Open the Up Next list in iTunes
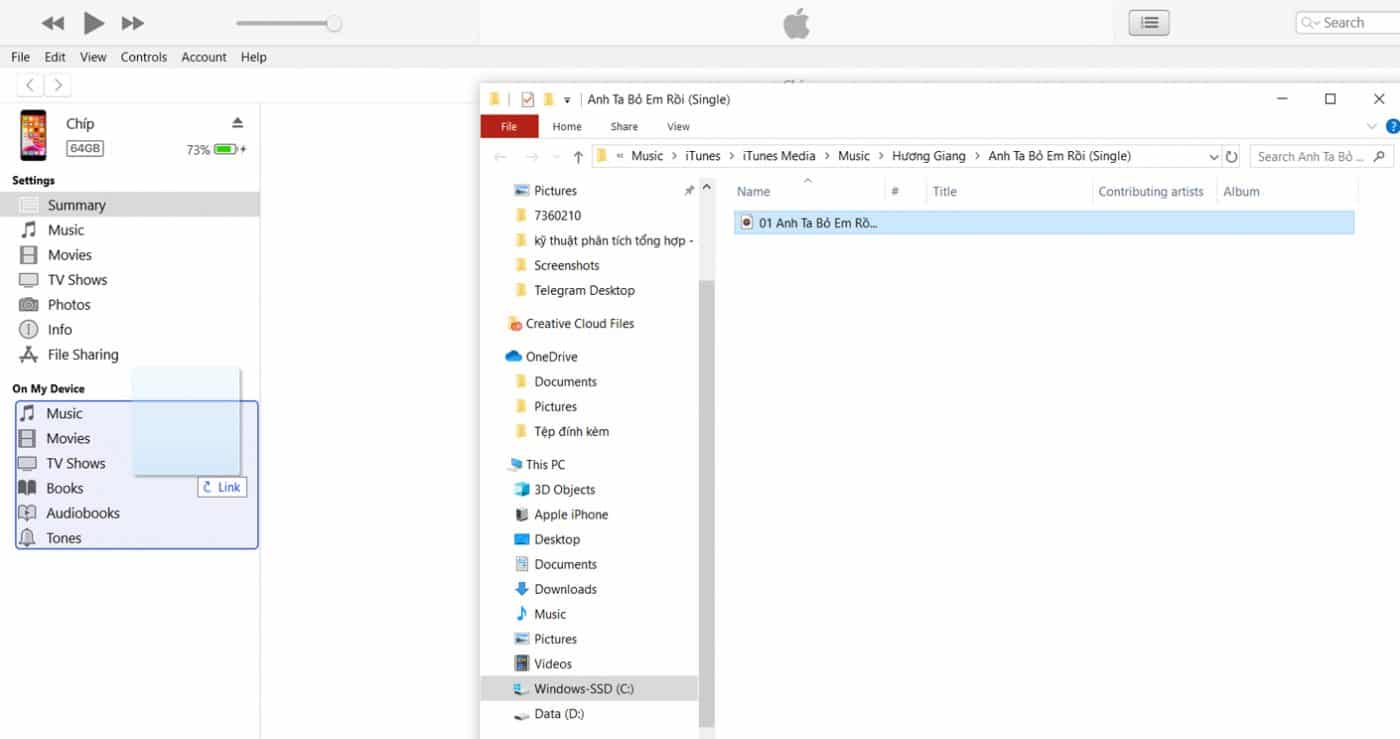The width and height of the screenshot is (1400, 739). click(x=1148, y=22)
